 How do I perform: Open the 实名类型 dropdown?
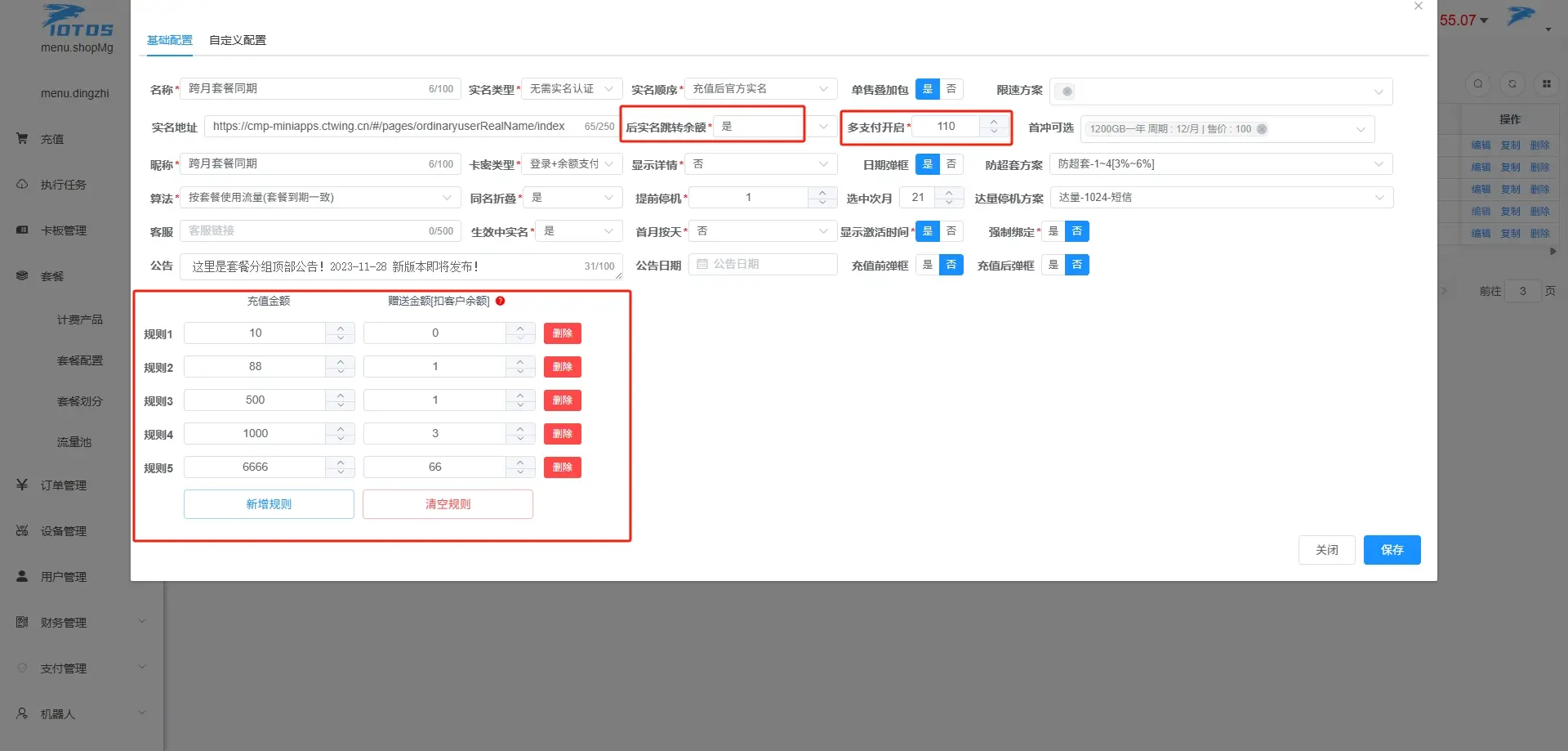click(572, 89)
